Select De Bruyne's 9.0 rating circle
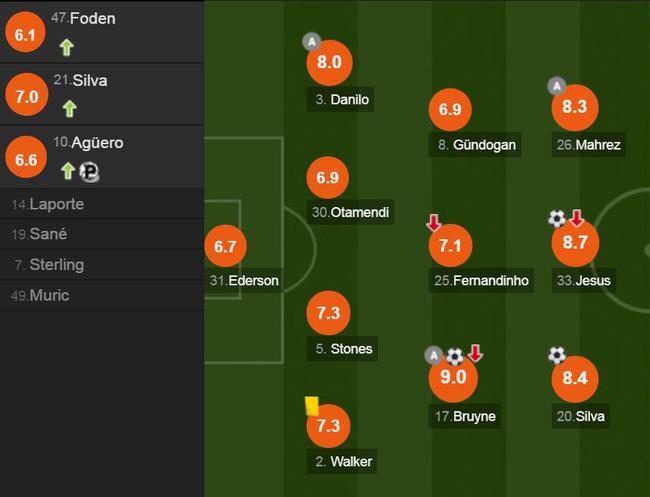The height and width of the screenshot is (497, 650). tap(453, 378)
